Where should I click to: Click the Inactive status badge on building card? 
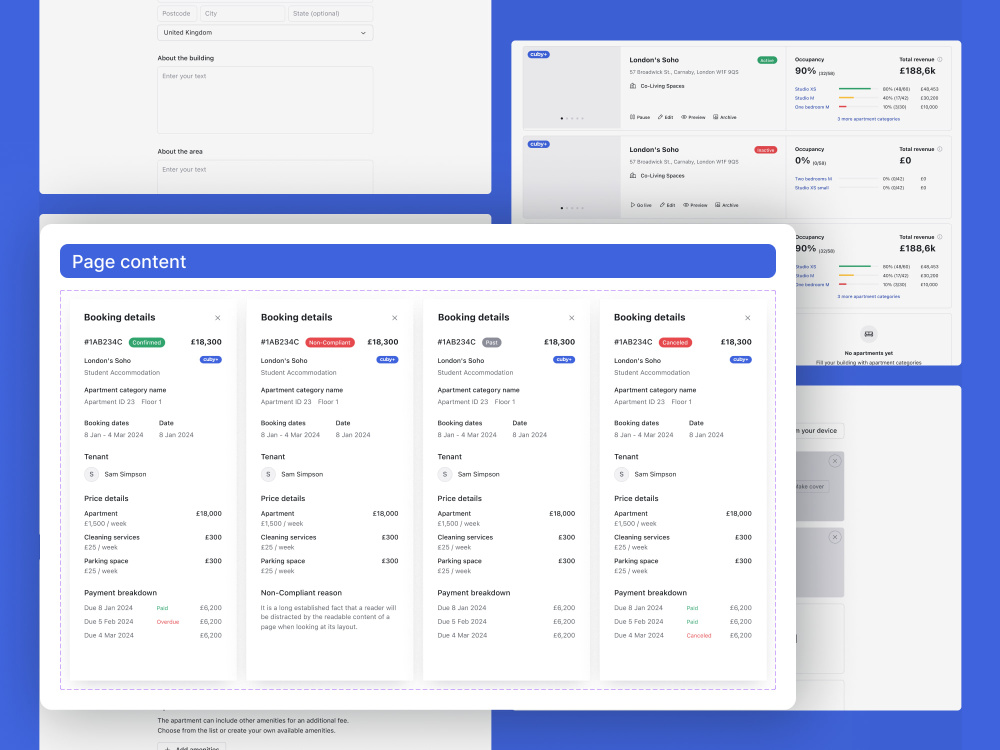pyautogui.click(x=766, y=151)
